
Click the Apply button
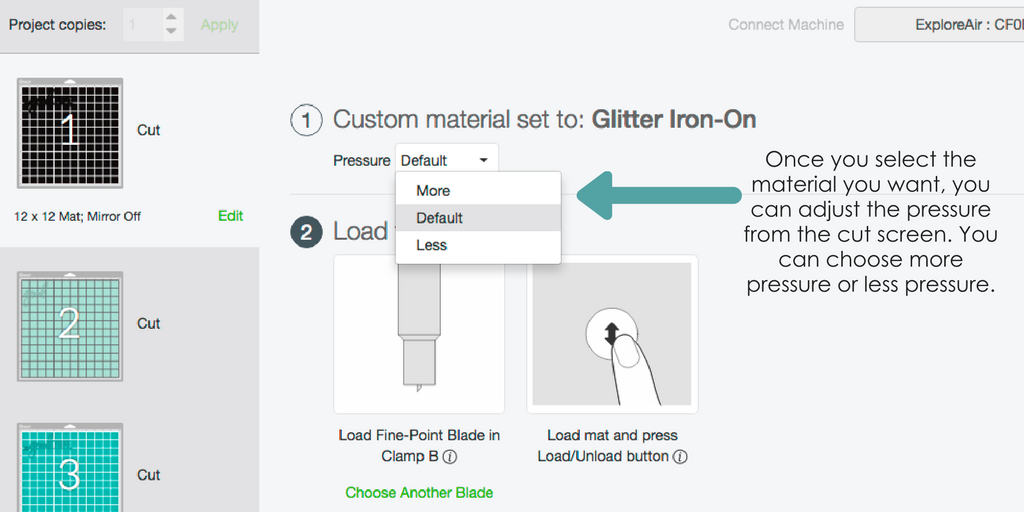tap(219, 25)
